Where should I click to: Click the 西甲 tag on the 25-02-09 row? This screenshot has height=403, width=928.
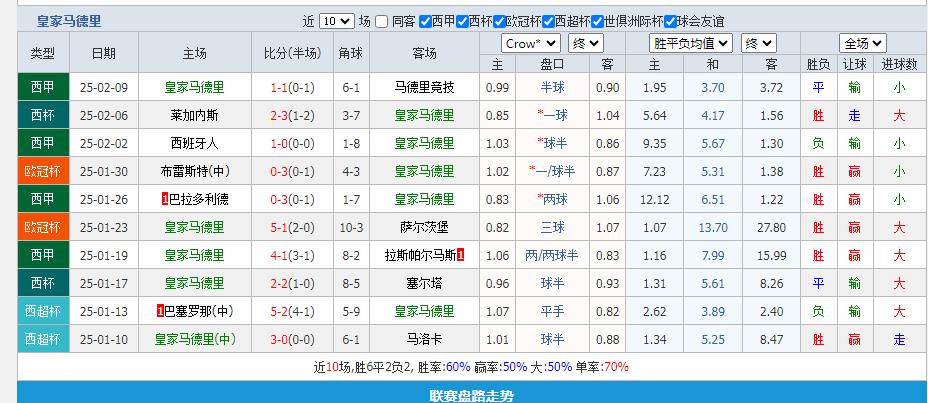(43, 88)
